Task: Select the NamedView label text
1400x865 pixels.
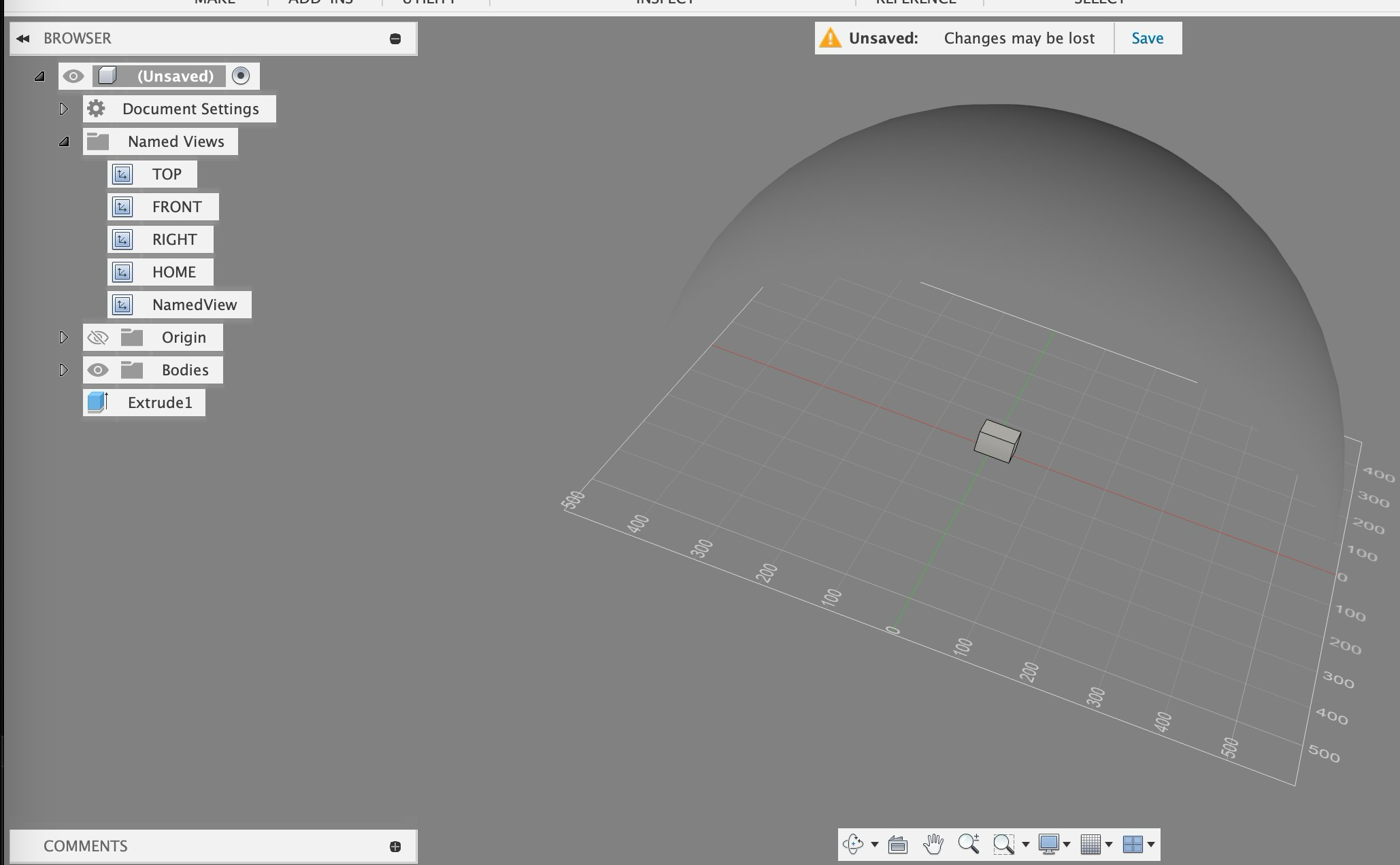Action: 195,305
